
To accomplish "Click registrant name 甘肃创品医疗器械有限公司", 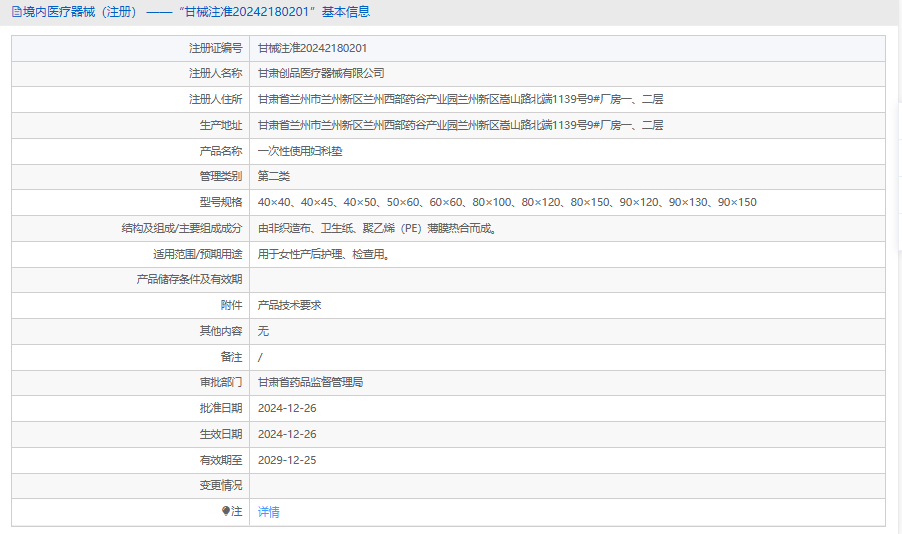I will click(x=321, y=73).
